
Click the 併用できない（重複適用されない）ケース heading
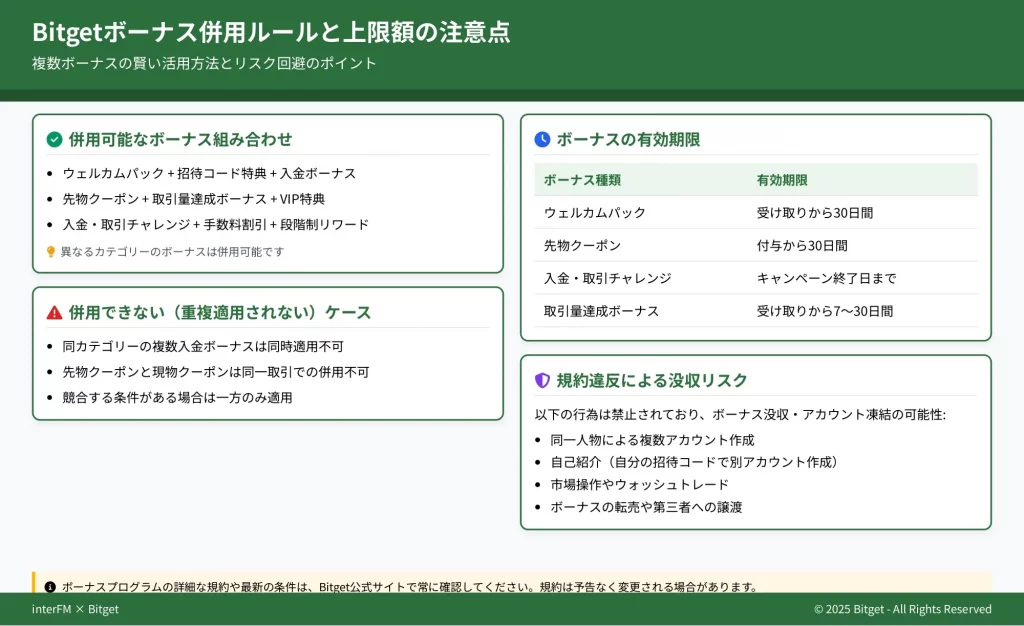(219, 312)
